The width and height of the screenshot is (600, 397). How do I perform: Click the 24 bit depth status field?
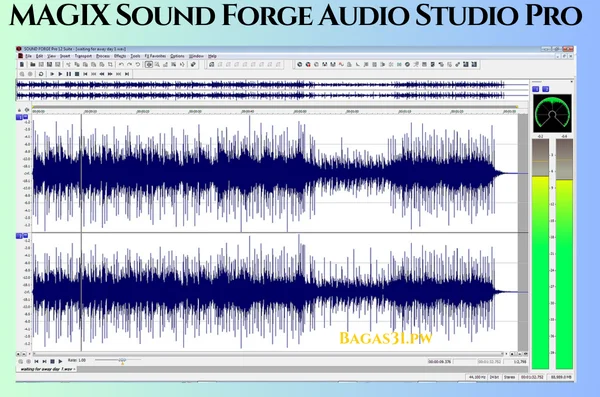(494, 377)
